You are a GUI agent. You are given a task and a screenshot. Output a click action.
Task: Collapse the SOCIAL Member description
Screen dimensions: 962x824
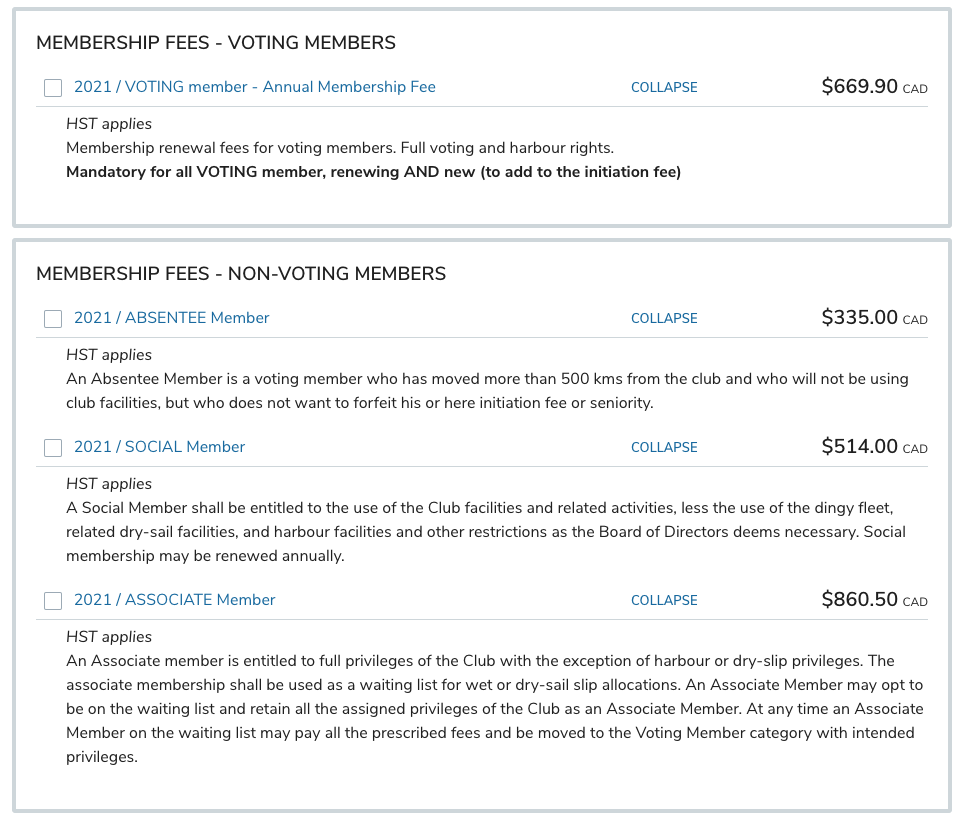point(664,447)
